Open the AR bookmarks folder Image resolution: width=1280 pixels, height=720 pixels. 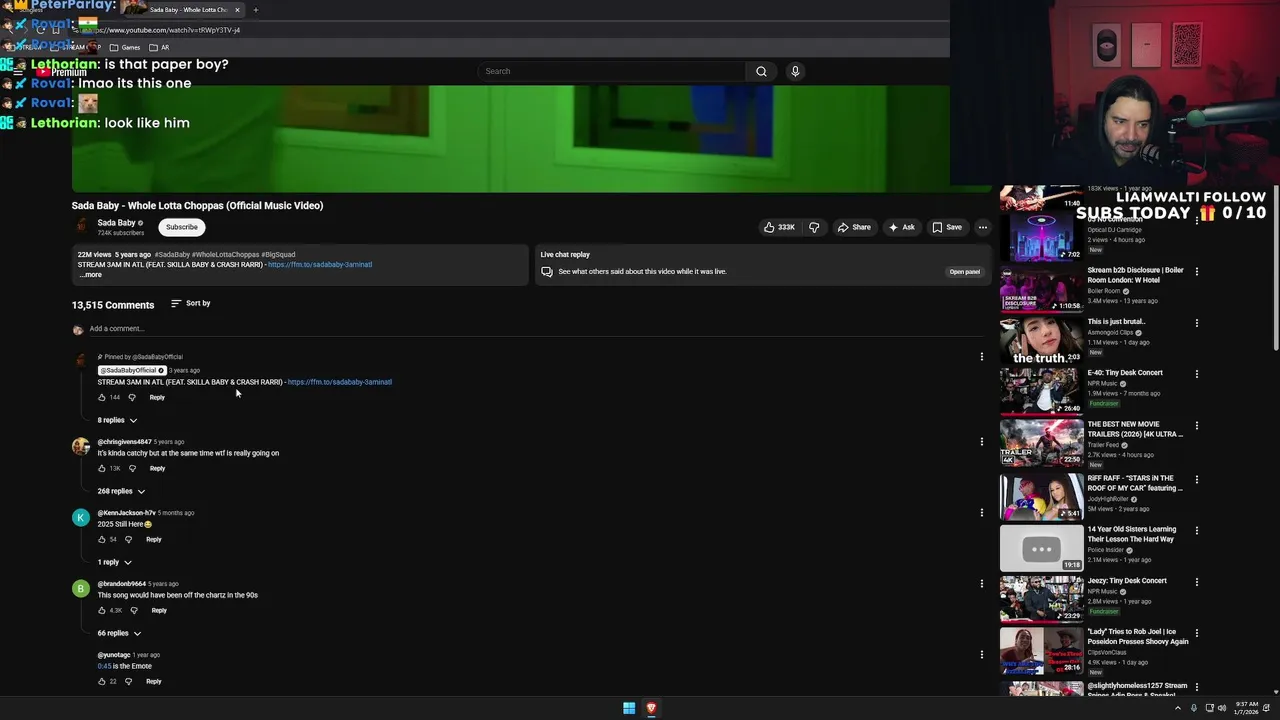pyautogui.click(x=159, y=47)
